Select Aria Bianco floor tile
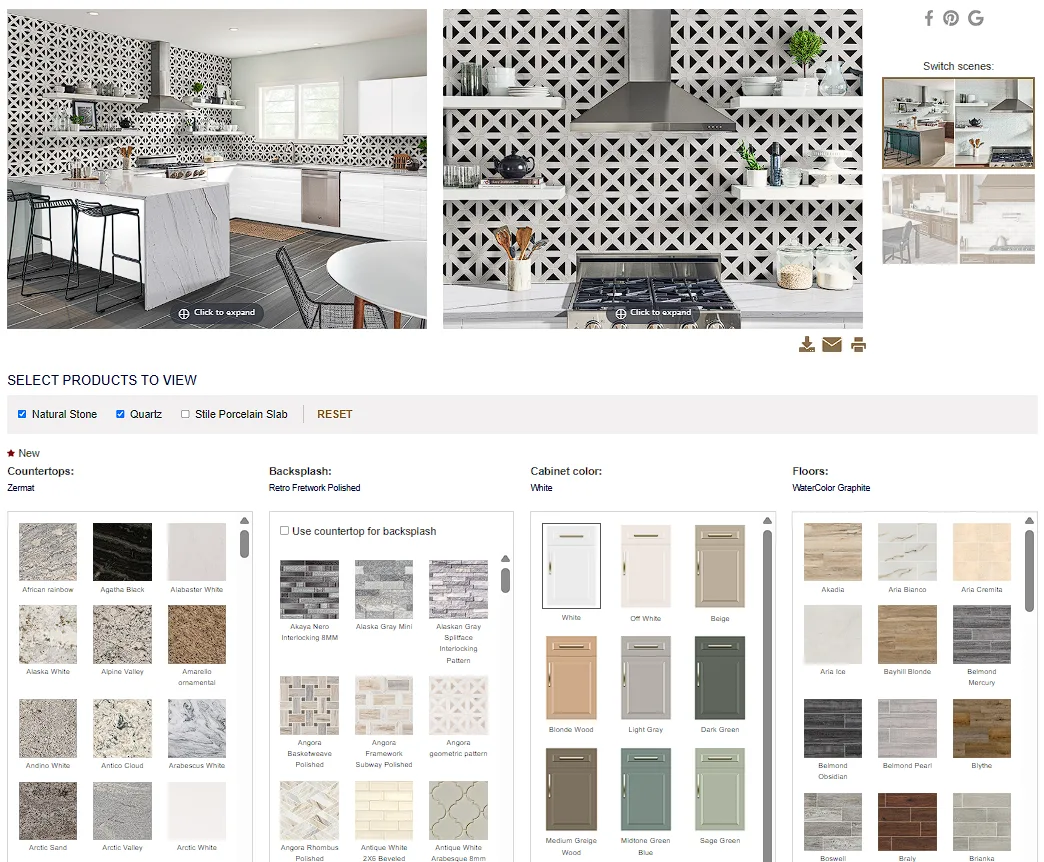The image size is (1044, 862). 908,552
